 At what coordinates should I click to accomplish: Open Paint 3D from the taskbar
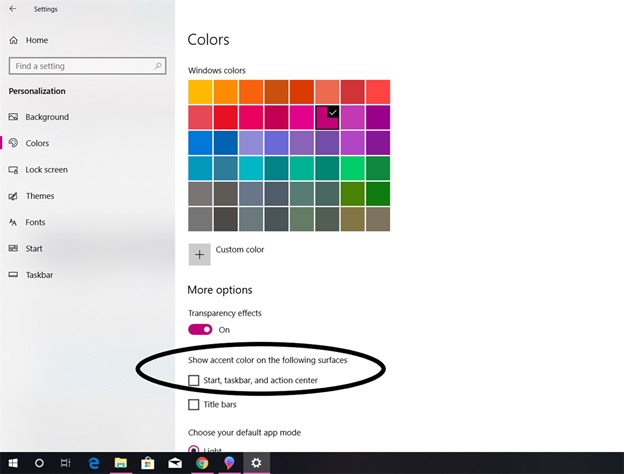[229, 463]
